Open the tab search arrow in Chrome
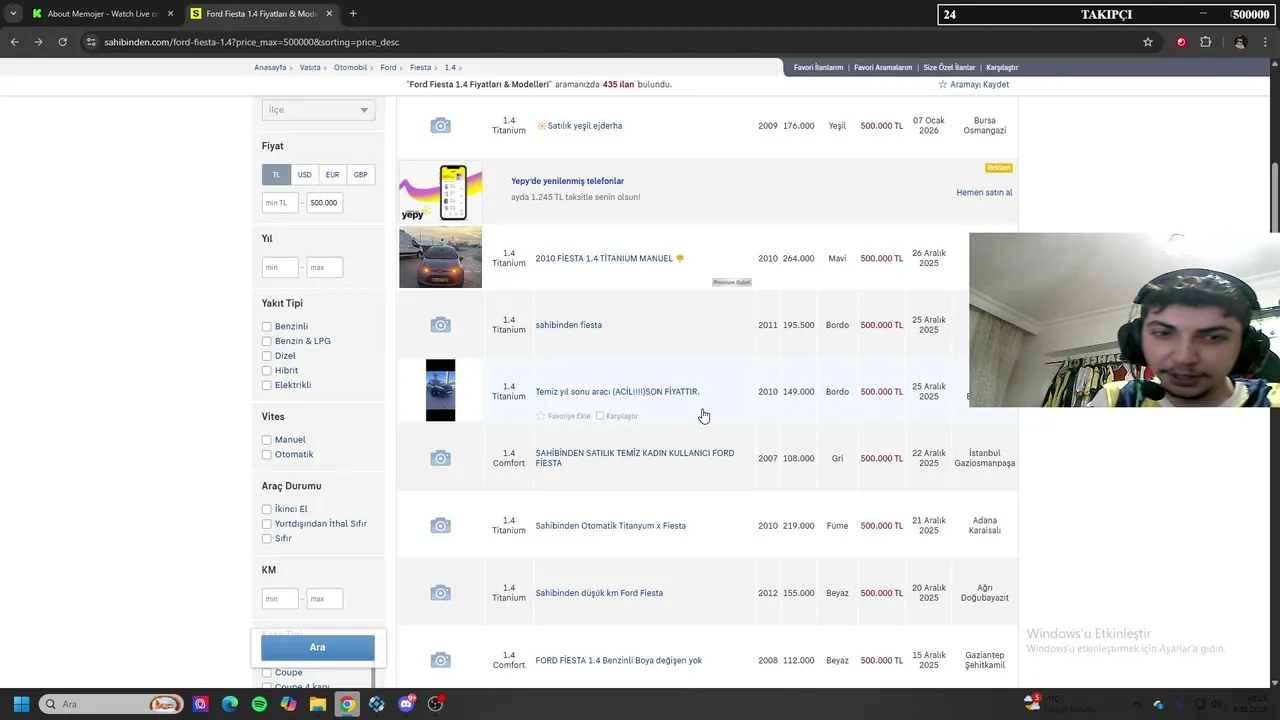This screenshot has height=720, width=1280. pos(13,14)
